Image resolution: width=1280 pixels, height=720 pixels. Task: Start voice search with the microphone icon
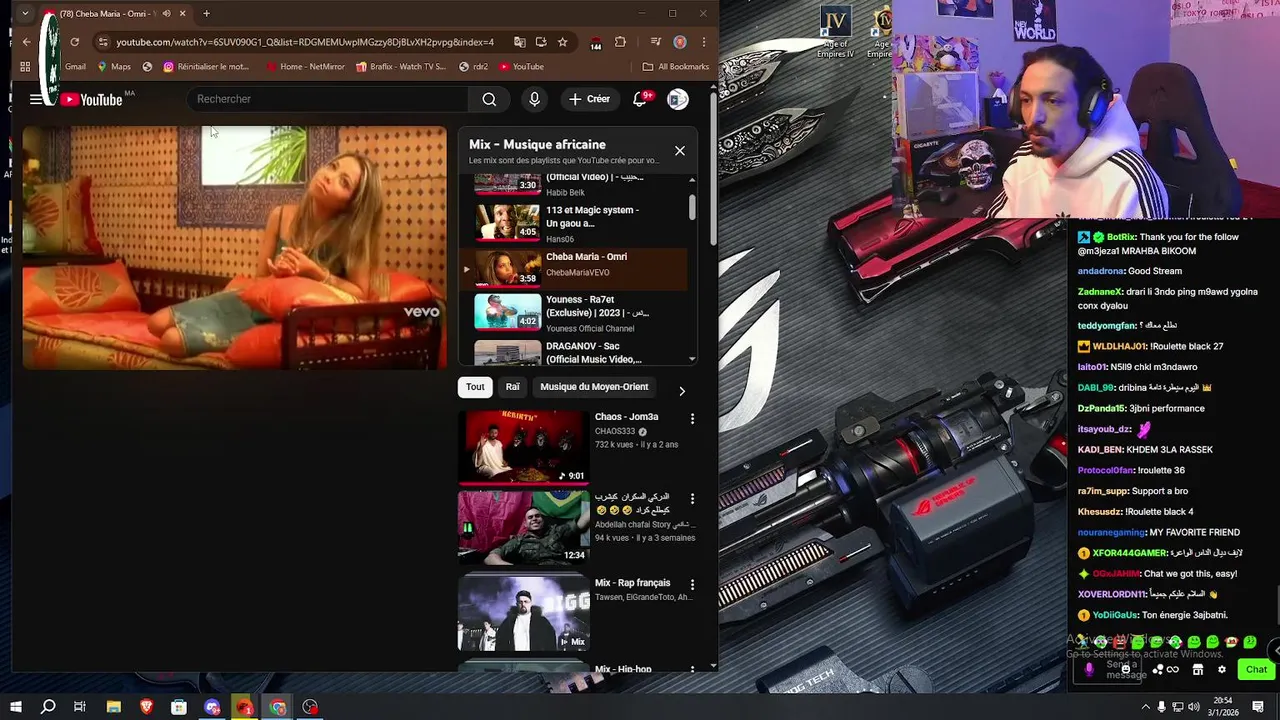(534, 99)
